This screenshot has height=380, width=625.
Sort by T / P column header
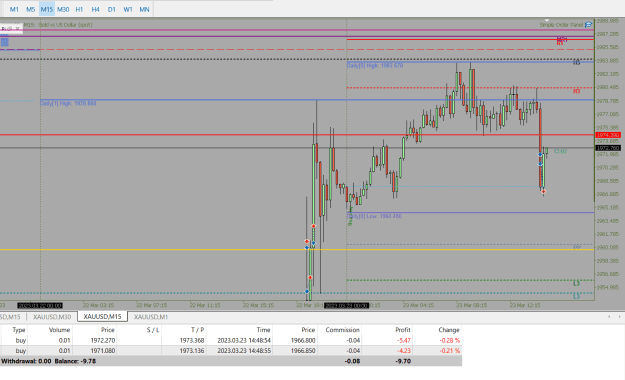[x=184, y=330]
